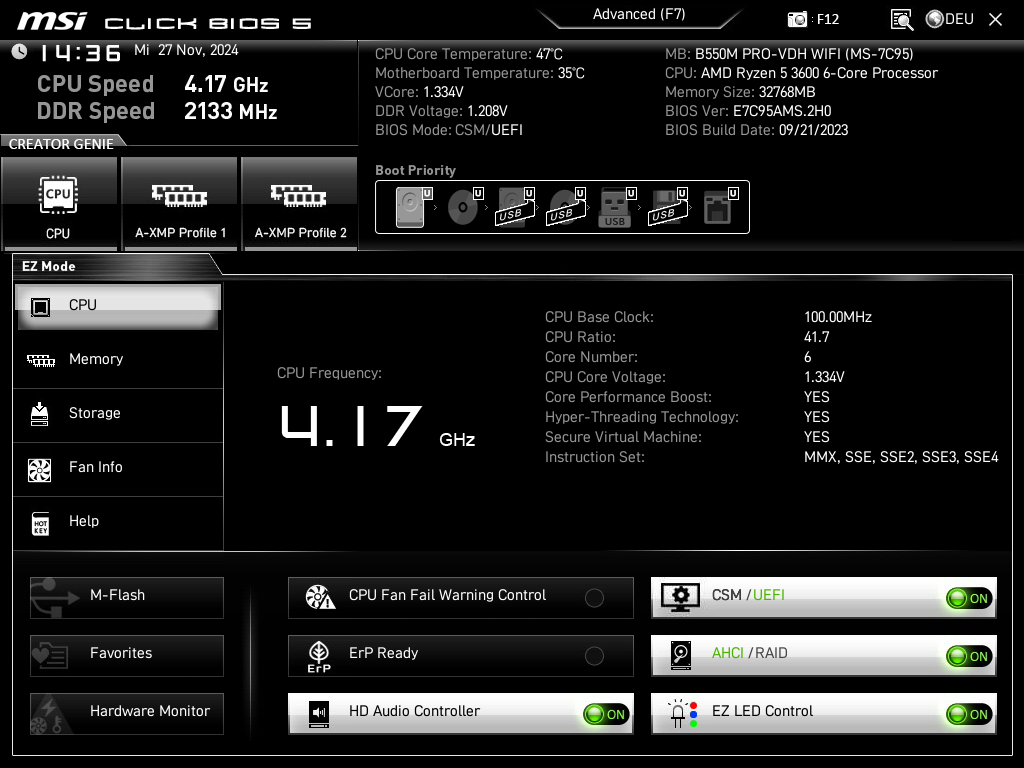
Task: Click the CPU Ratio value 41.7
Action: click(x=817, y=337)
